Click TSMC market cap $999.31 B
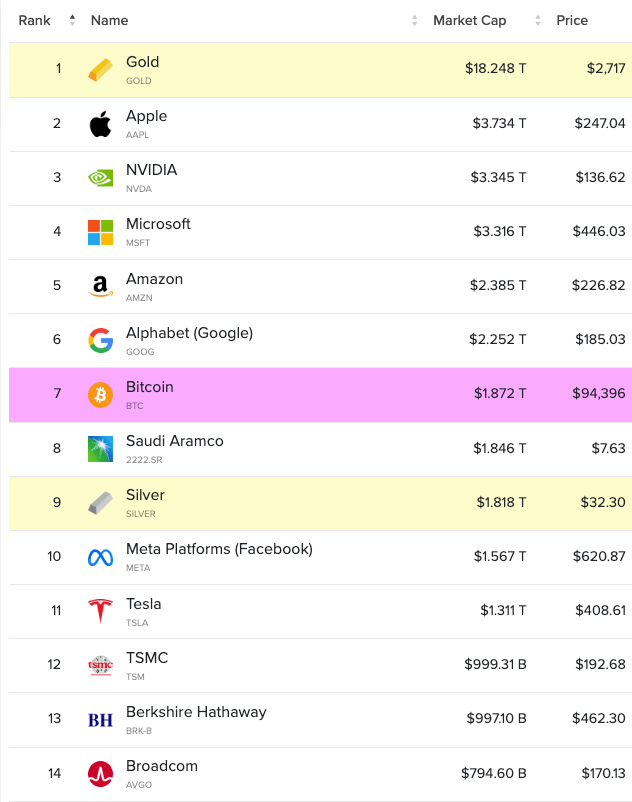This screenshot has width=632, height=802. tap(495, 664)
